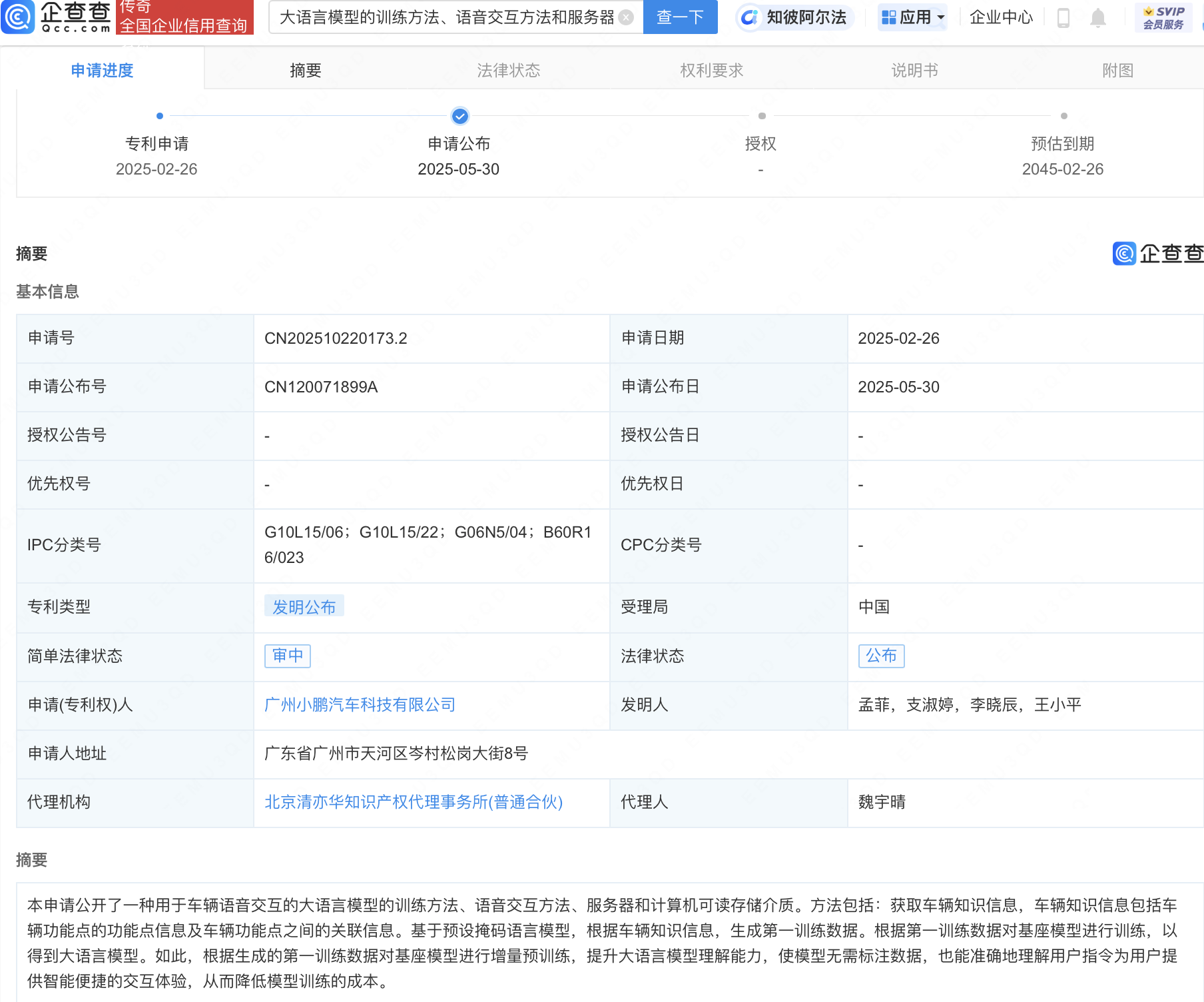Click the 基本信息 section heading
Screen dimensions: 1204x1002
[47, 292]
